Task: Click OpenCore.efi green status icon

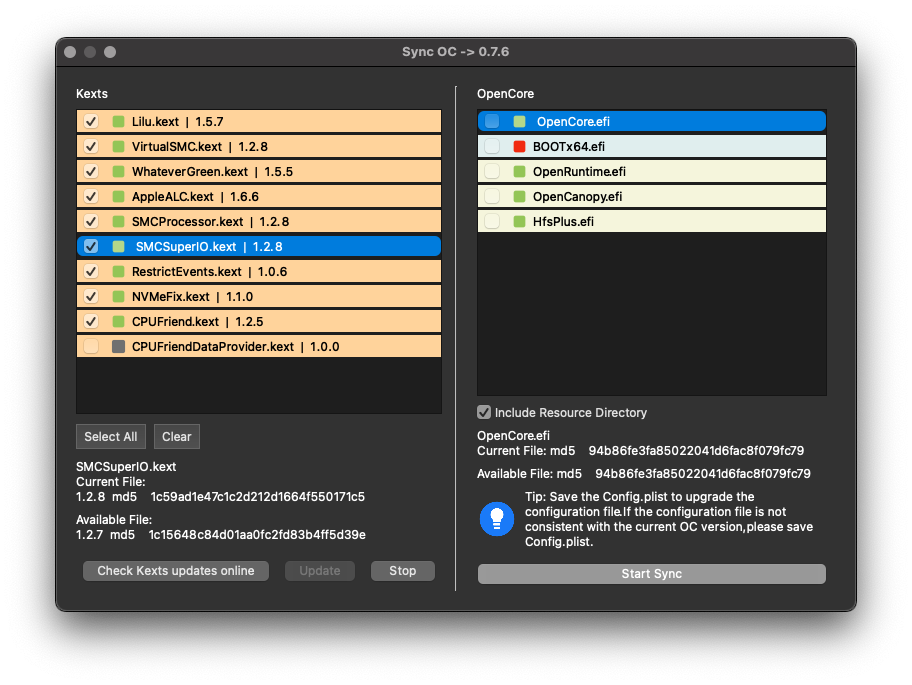Action: [x=519, y=122]
